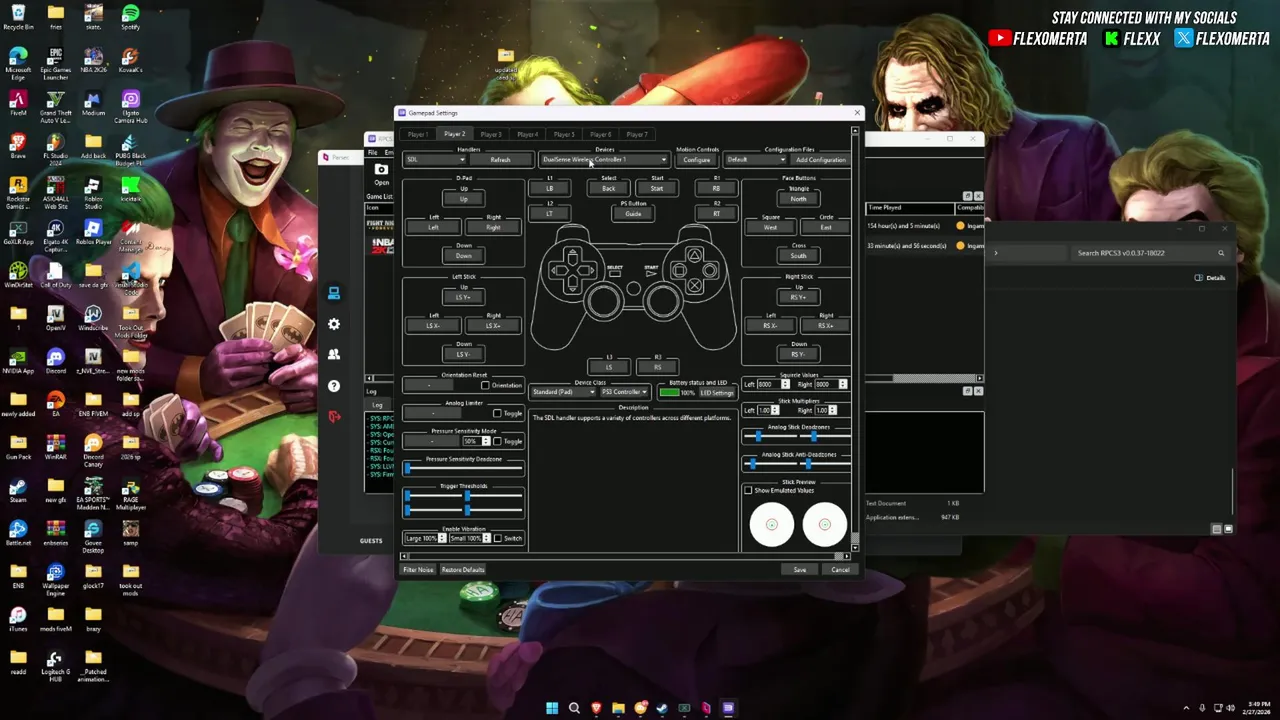Click Add Configuration button
Image resolution: width=1280 pixels, height=720 pixels.
click(820, 160)
